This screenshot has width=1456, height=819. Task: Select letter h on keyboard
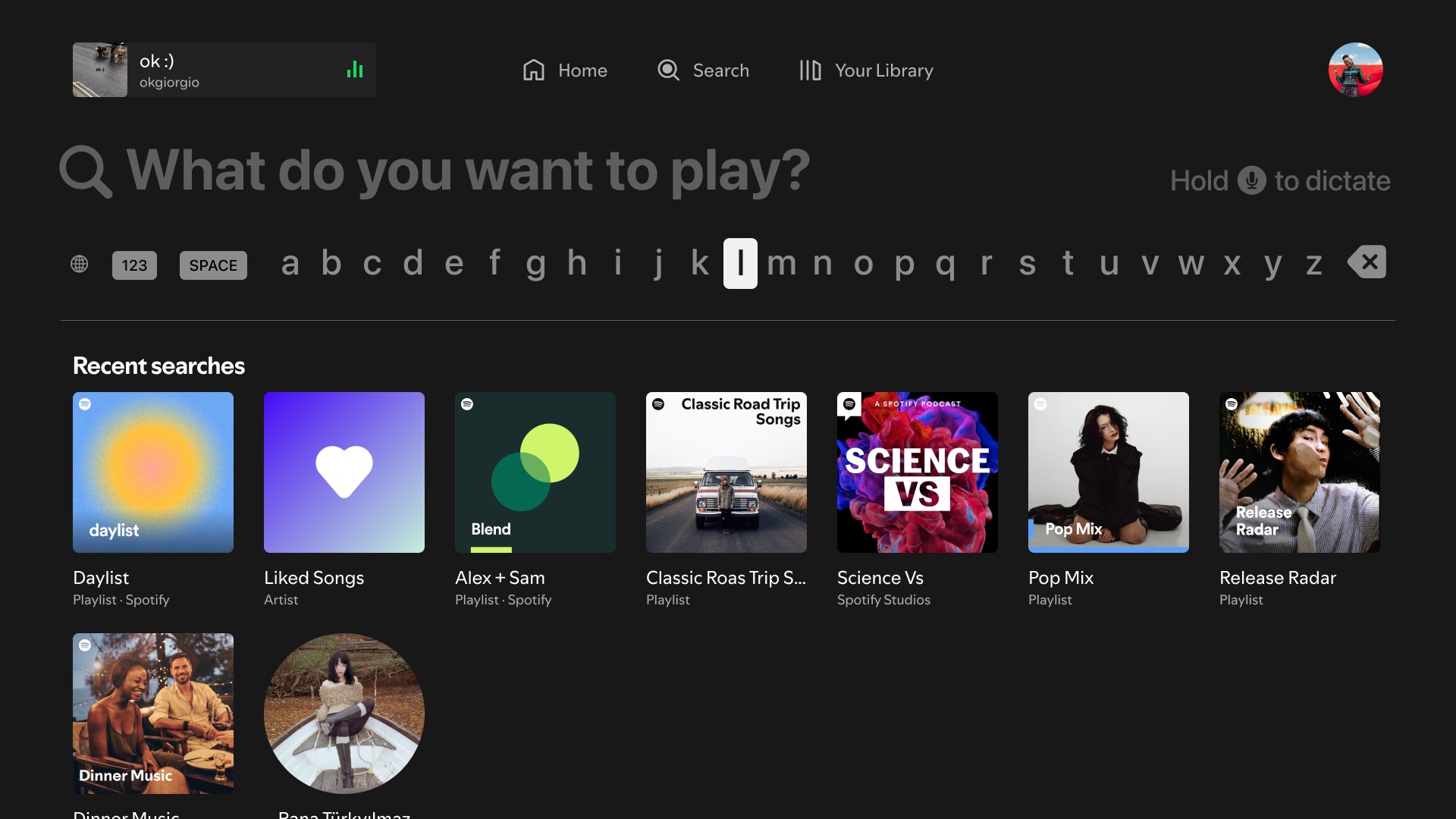pos(576,264)
